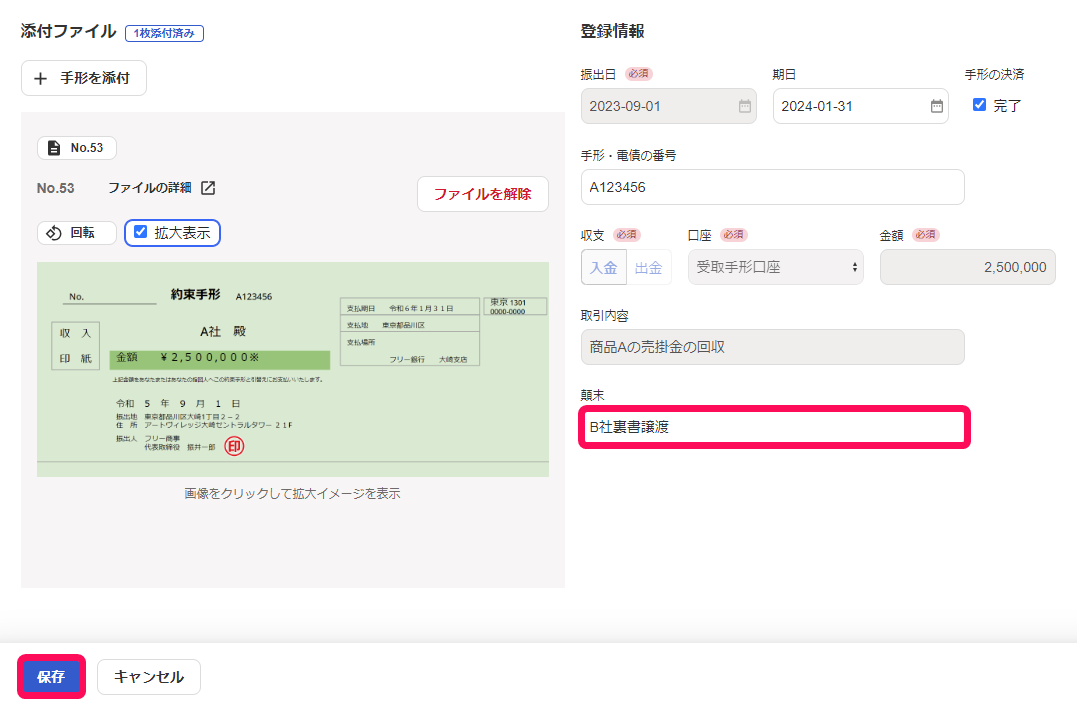The height and width of the screenshot is (710, 1077).
Task: Click the 1枚添付済み badge
Action: [164, 33]
